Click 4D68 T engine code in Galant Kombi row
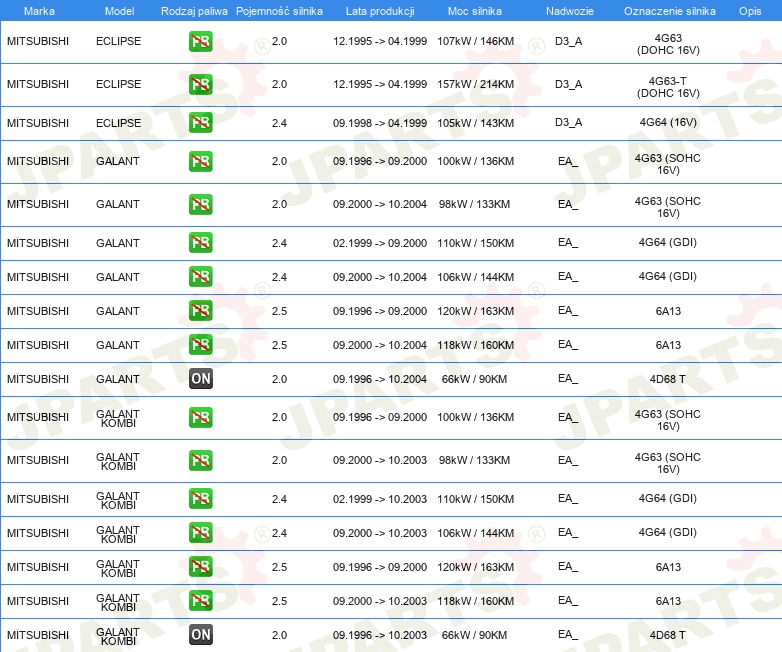782x652 pixels. (667, 635)
